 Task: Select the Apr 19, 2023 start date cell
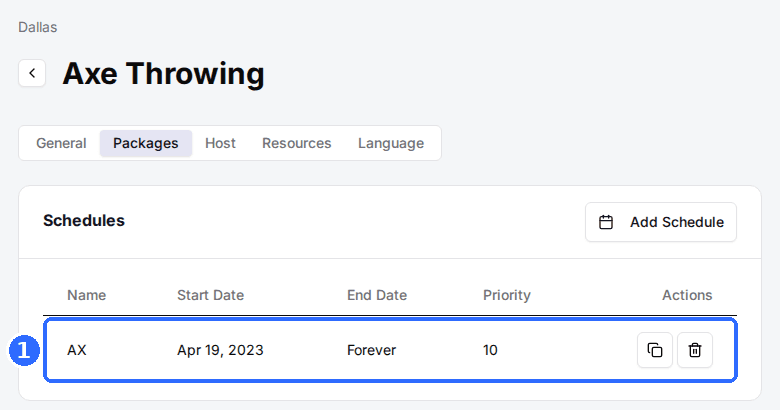pos(220,350)
